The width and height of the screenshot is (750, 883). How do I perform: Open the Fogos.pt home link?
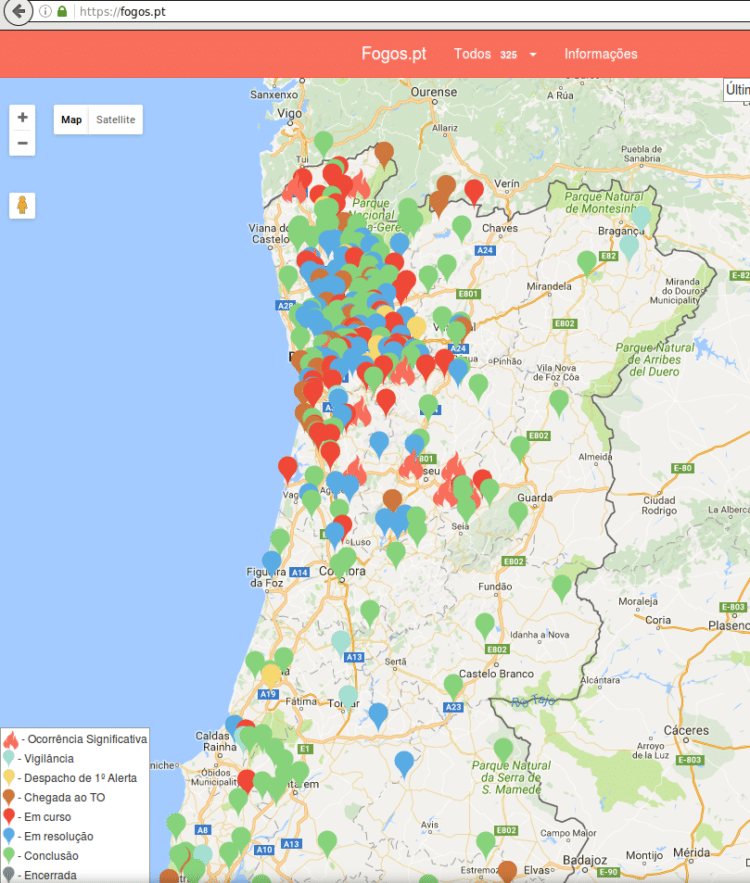[394, 53]
